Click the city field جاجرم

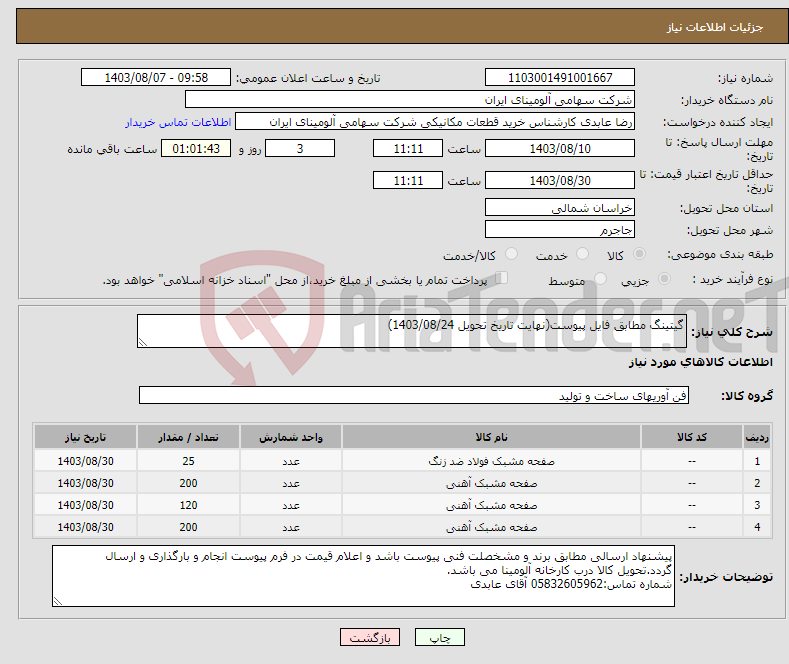[560, 229]
